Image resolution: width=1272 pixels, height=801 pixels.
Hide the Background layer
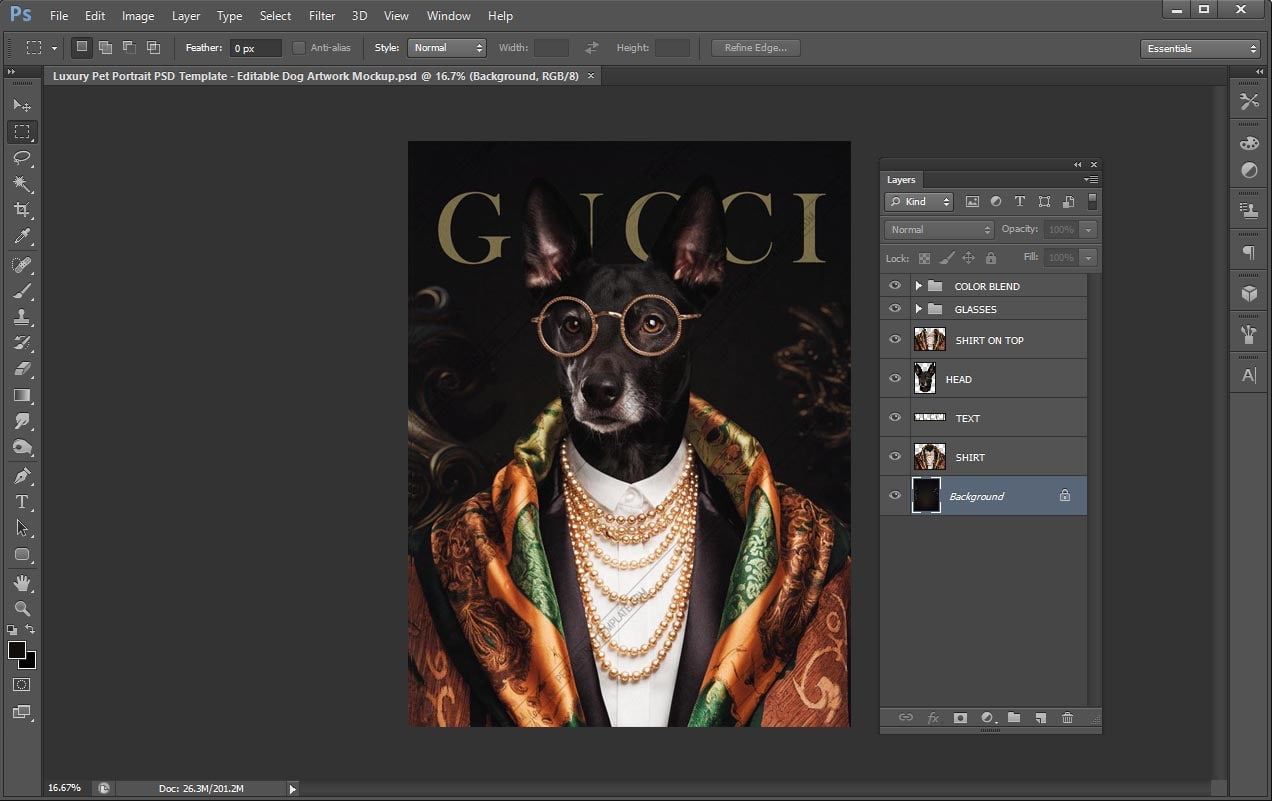pyautogui.click(x=895, y=496)
